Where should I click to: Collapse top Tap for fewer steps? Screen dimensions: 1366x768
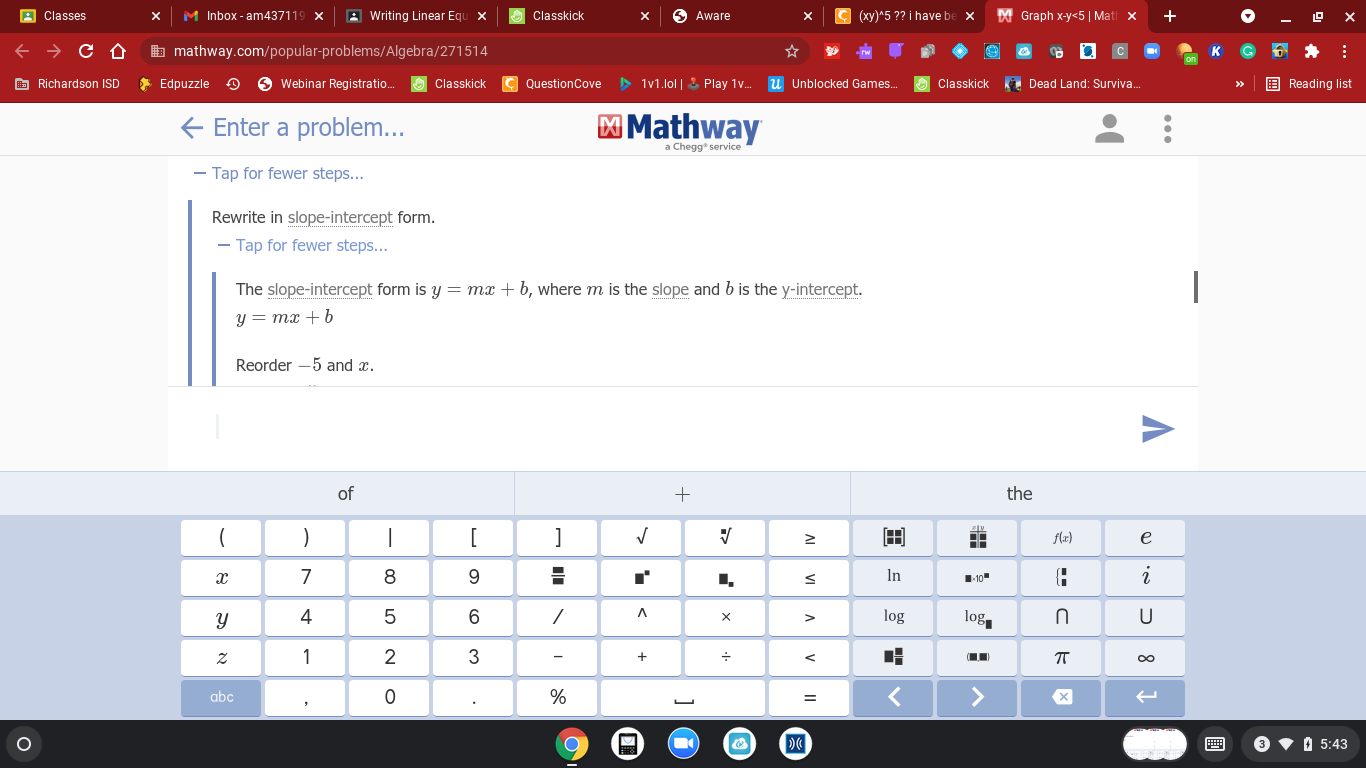coord(279,173)
